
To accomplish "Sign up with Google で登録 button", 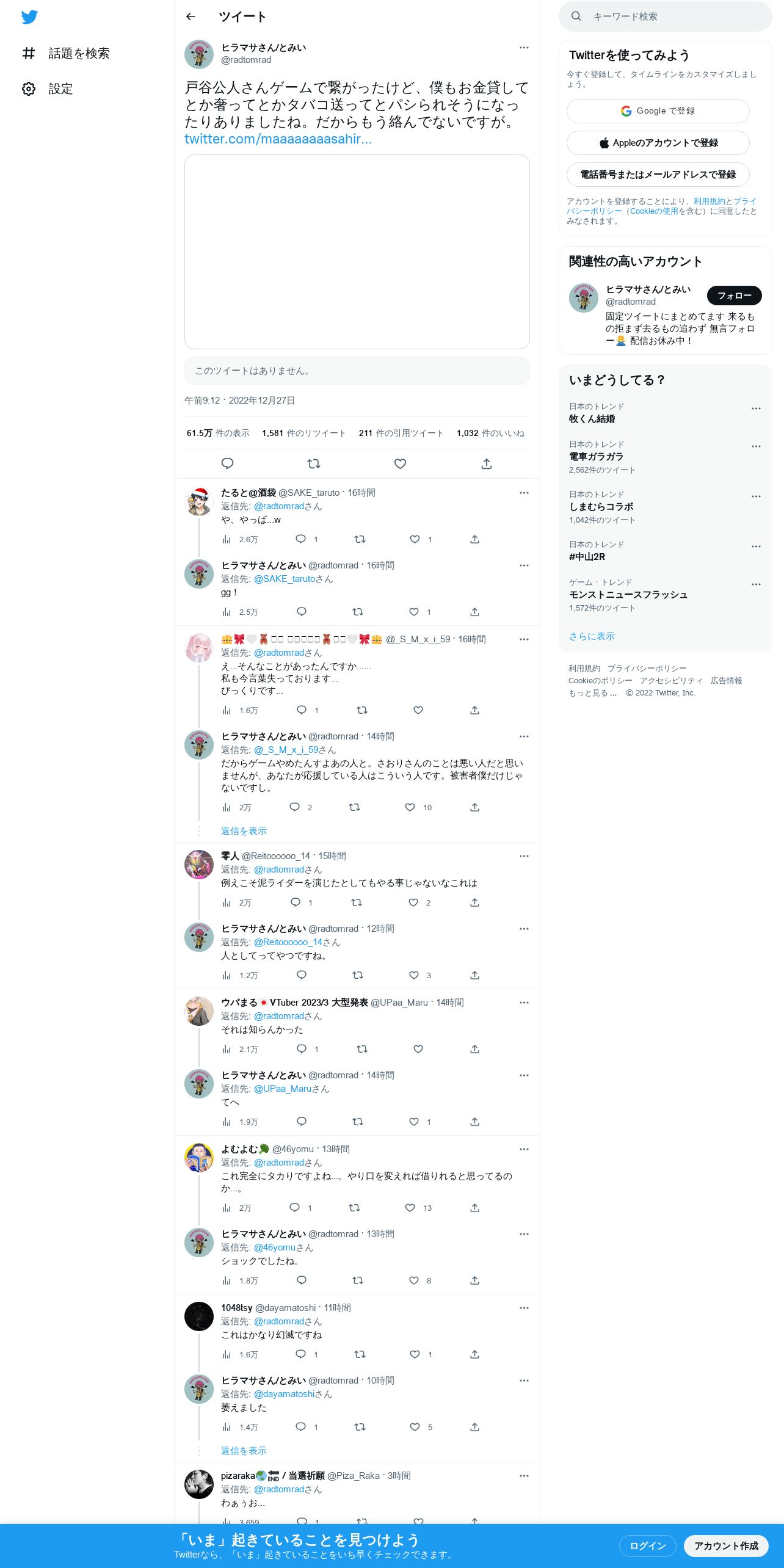I will coord(658,111).
